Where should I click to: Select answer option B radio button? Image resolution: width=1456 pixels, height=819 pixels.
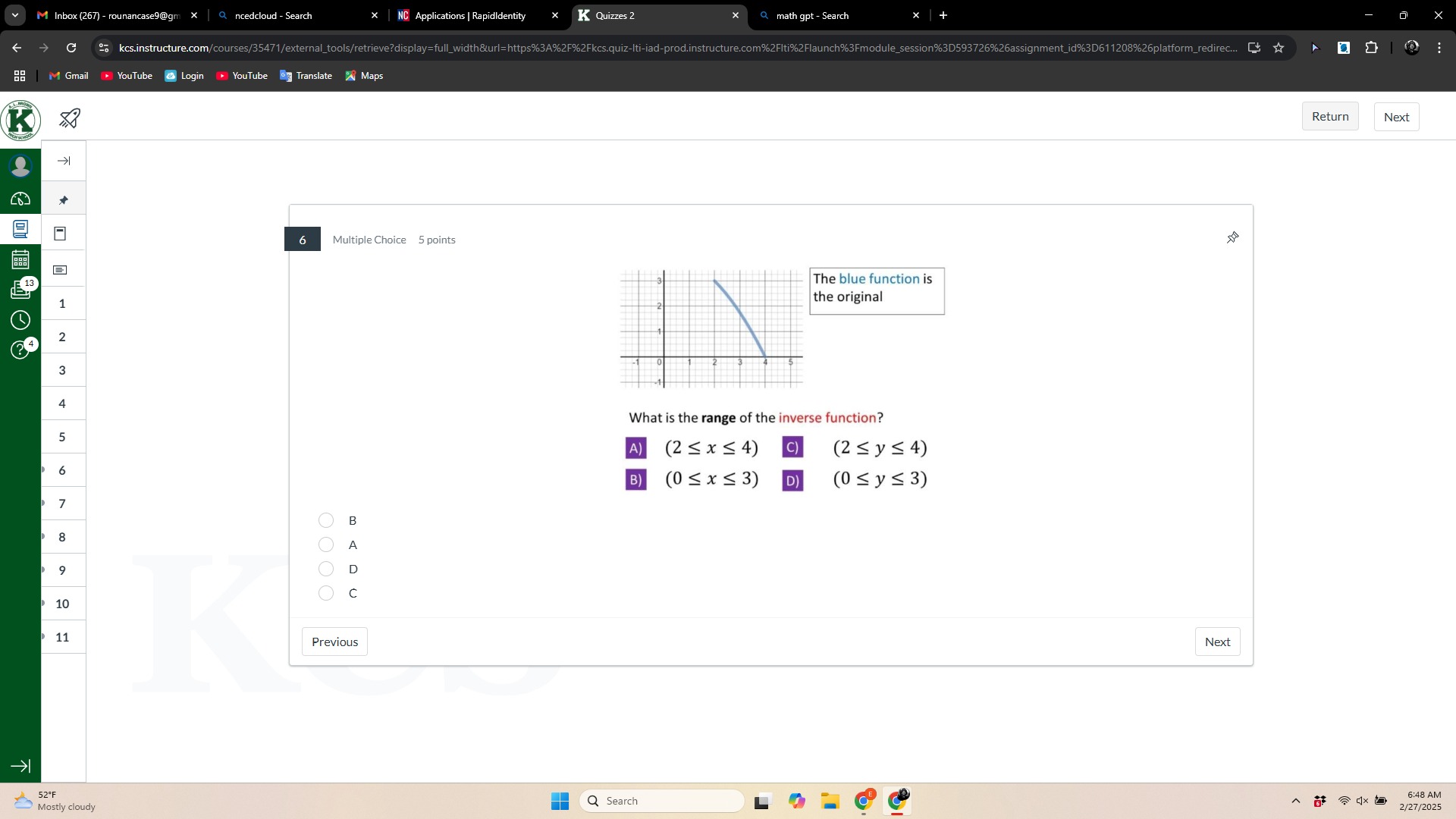pos(326,520)
